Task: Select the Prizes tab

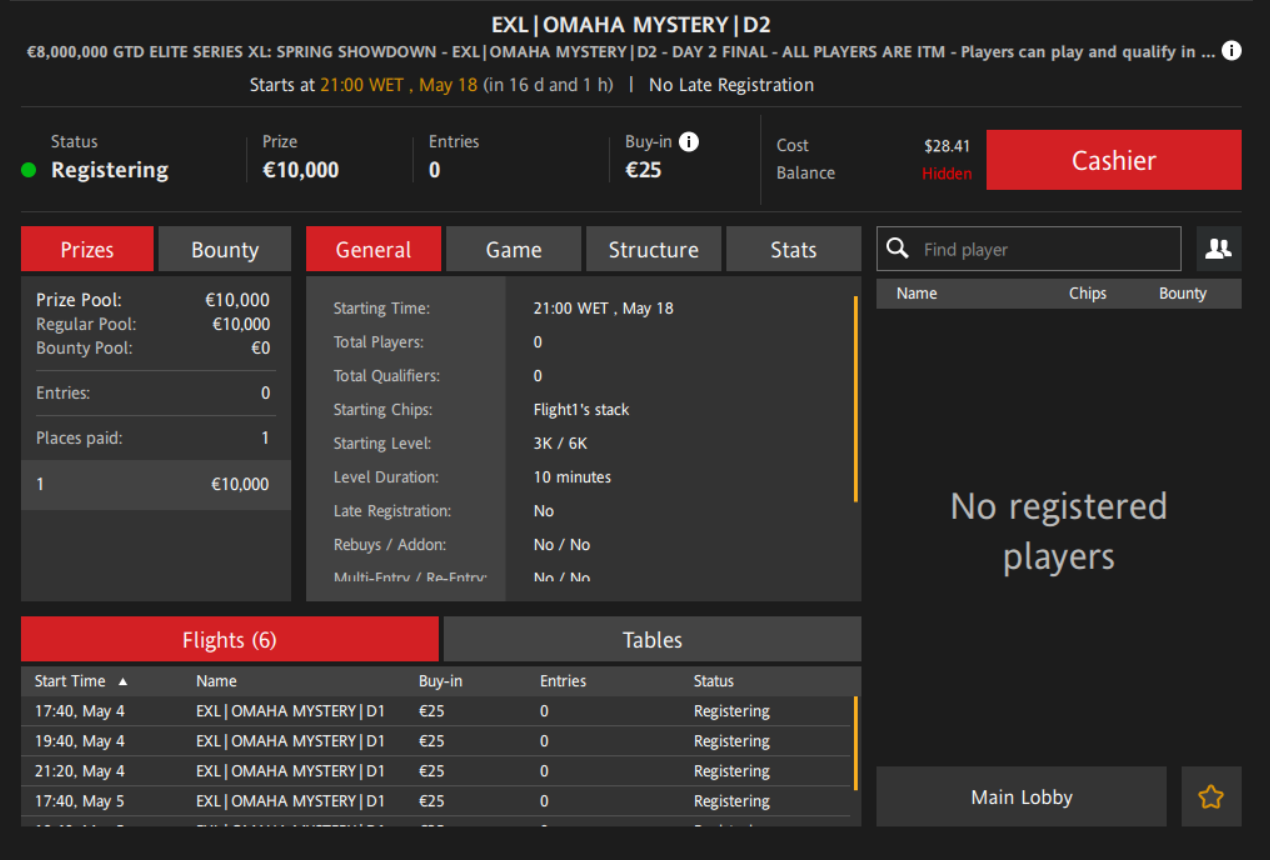Action: pyautogui.click(x=87, y=249)
